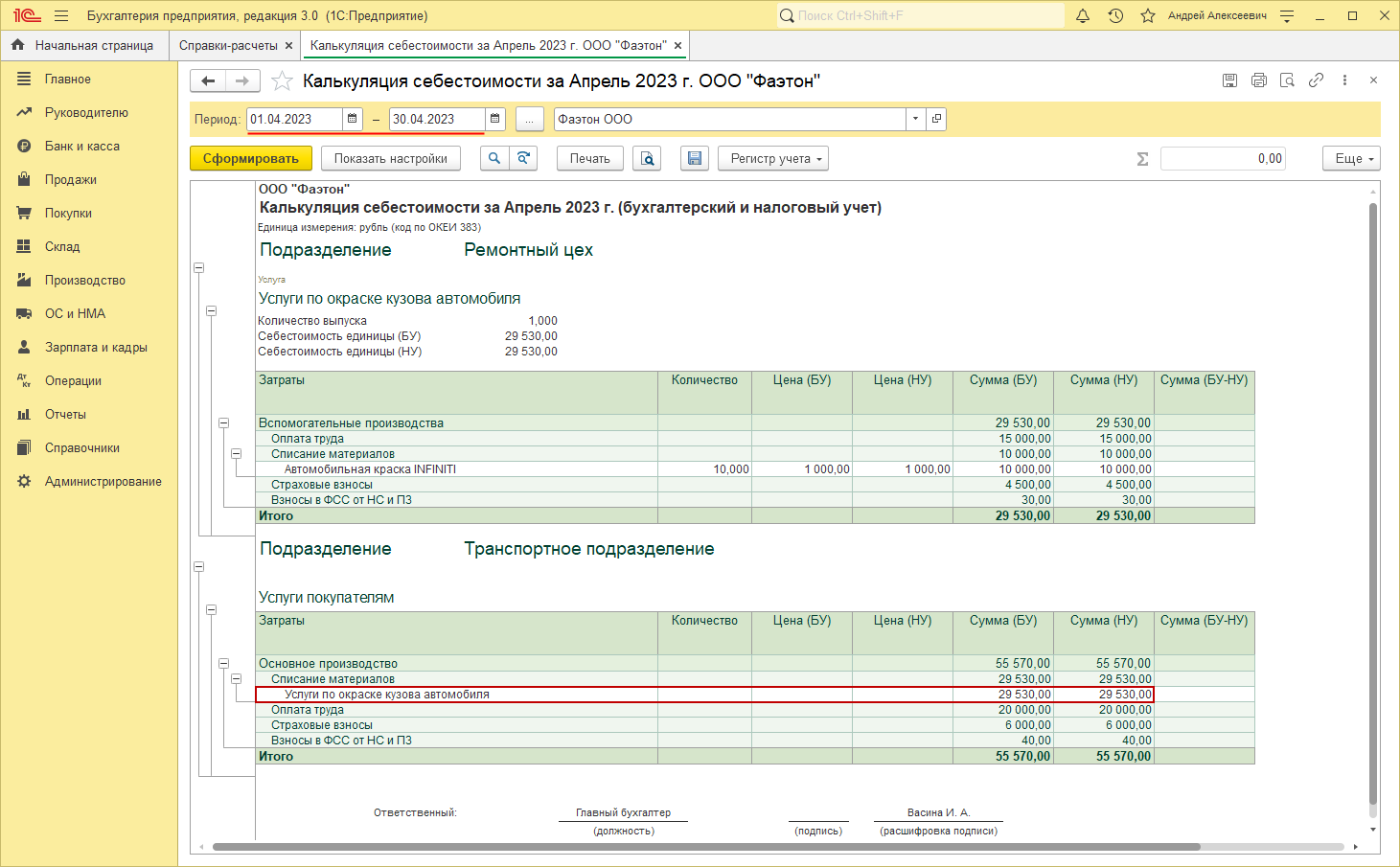Open settings lines icon next to user name

click(x=1287, y=15)
